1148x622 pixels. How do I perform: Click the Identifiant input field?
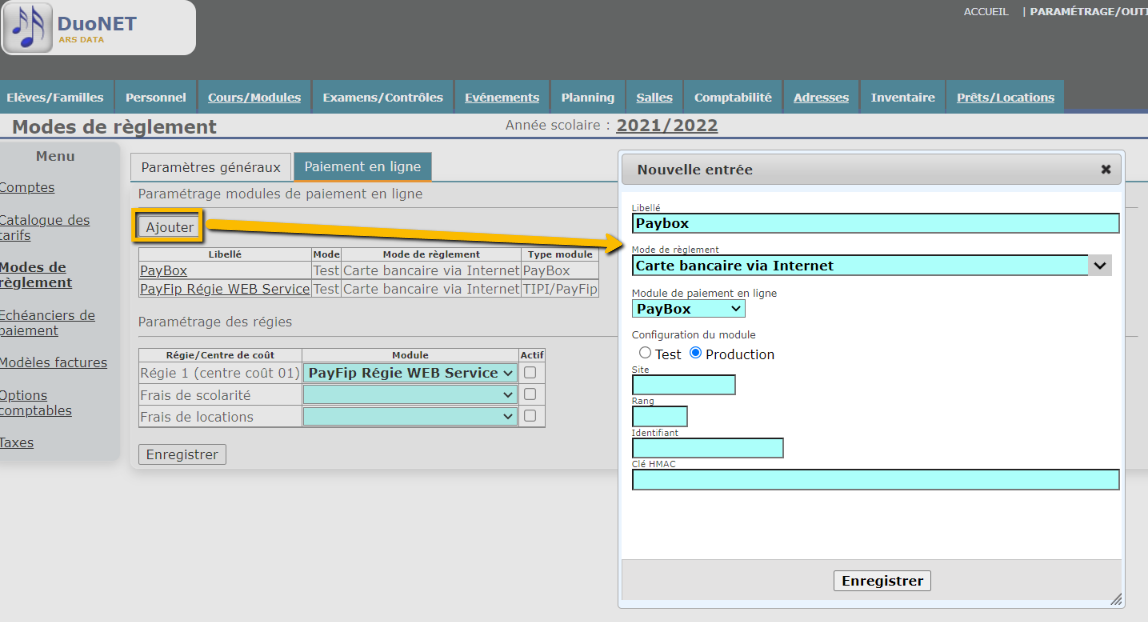708,448
